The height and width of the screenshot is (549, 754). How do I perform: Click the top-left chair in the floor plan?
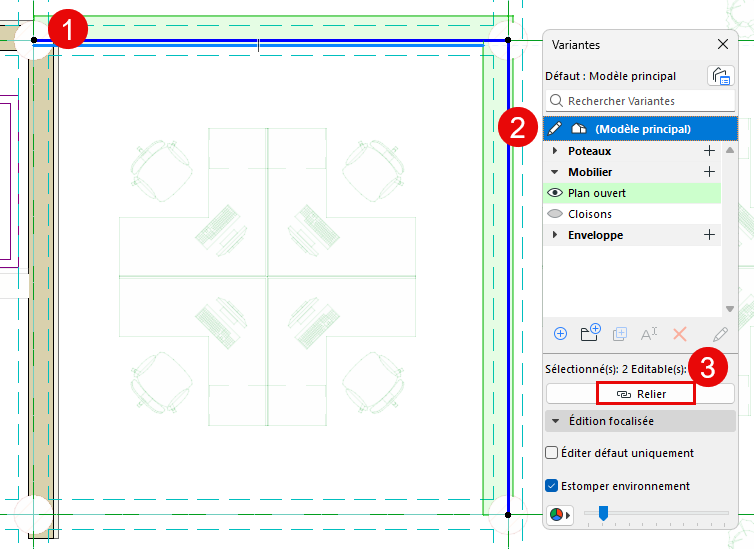(161, 170)
